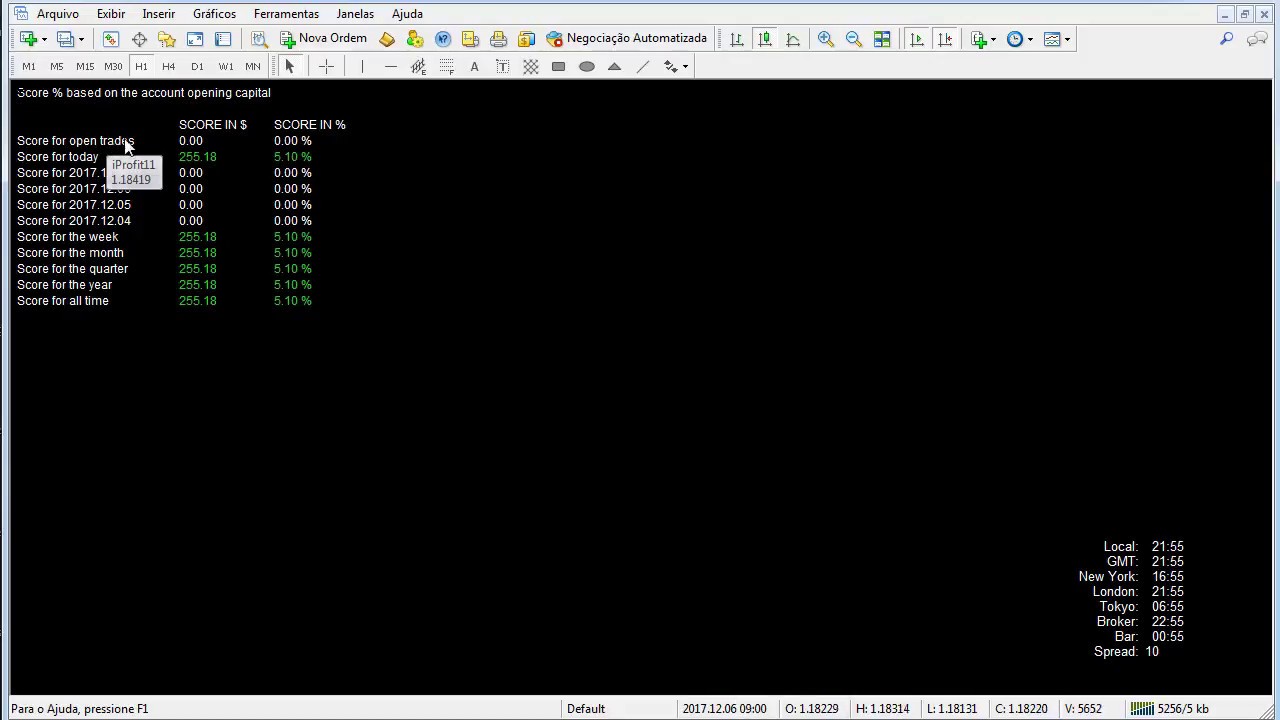Open the chat bubbles icon

pyautogui.click(x=1257, y=39)
